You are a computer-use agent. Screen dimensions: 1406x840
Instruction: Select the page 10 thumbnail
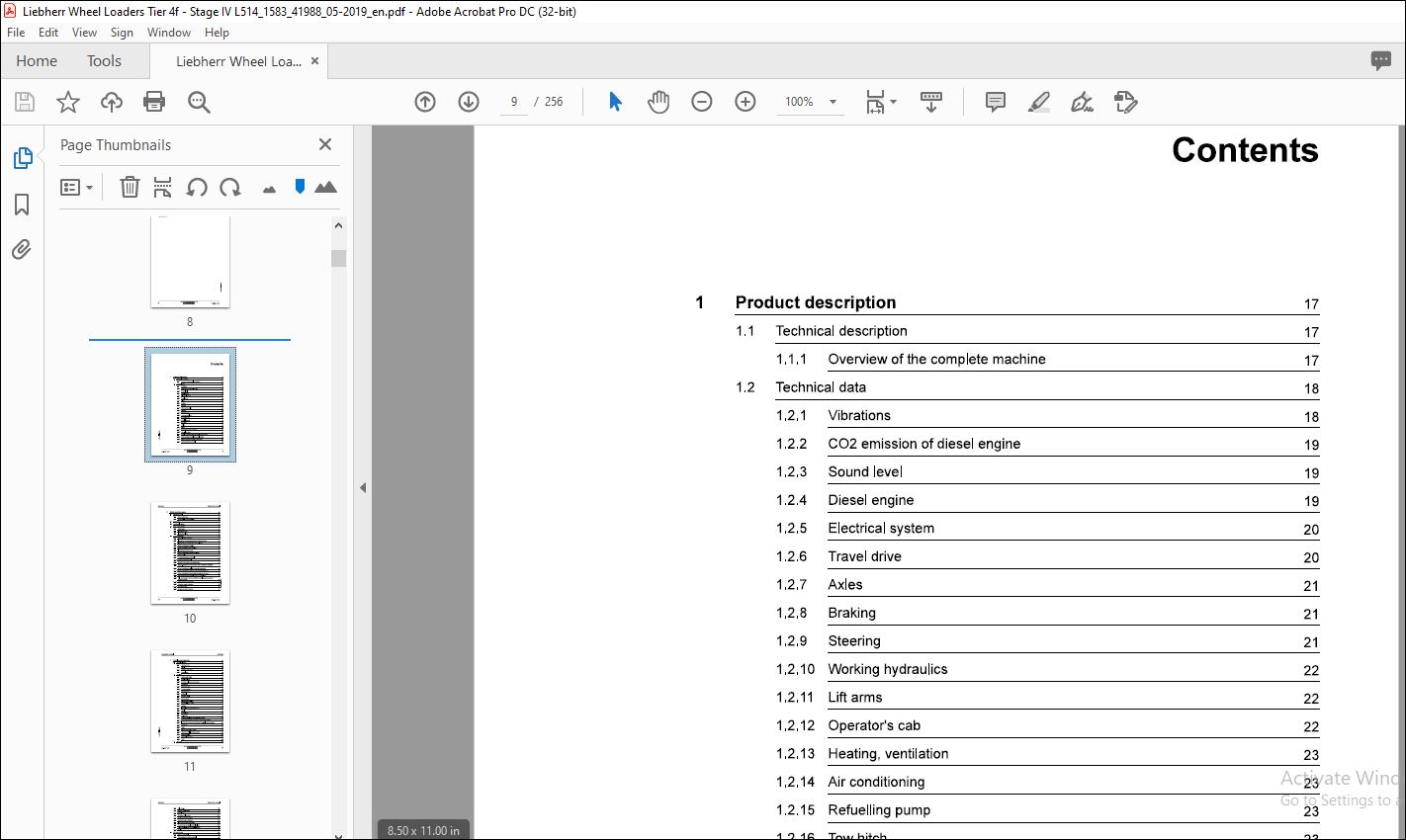click(x=190, y=552)
